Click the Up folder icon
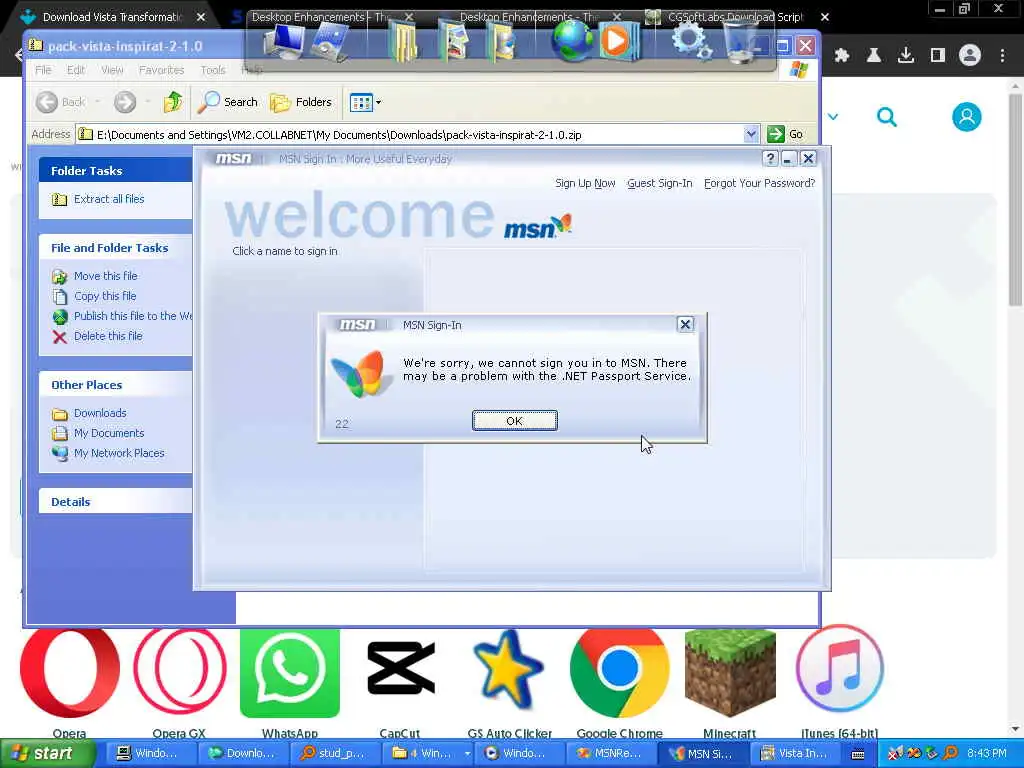The width and height of the screenshot is (1024, 768). click(x=173, y=102)
